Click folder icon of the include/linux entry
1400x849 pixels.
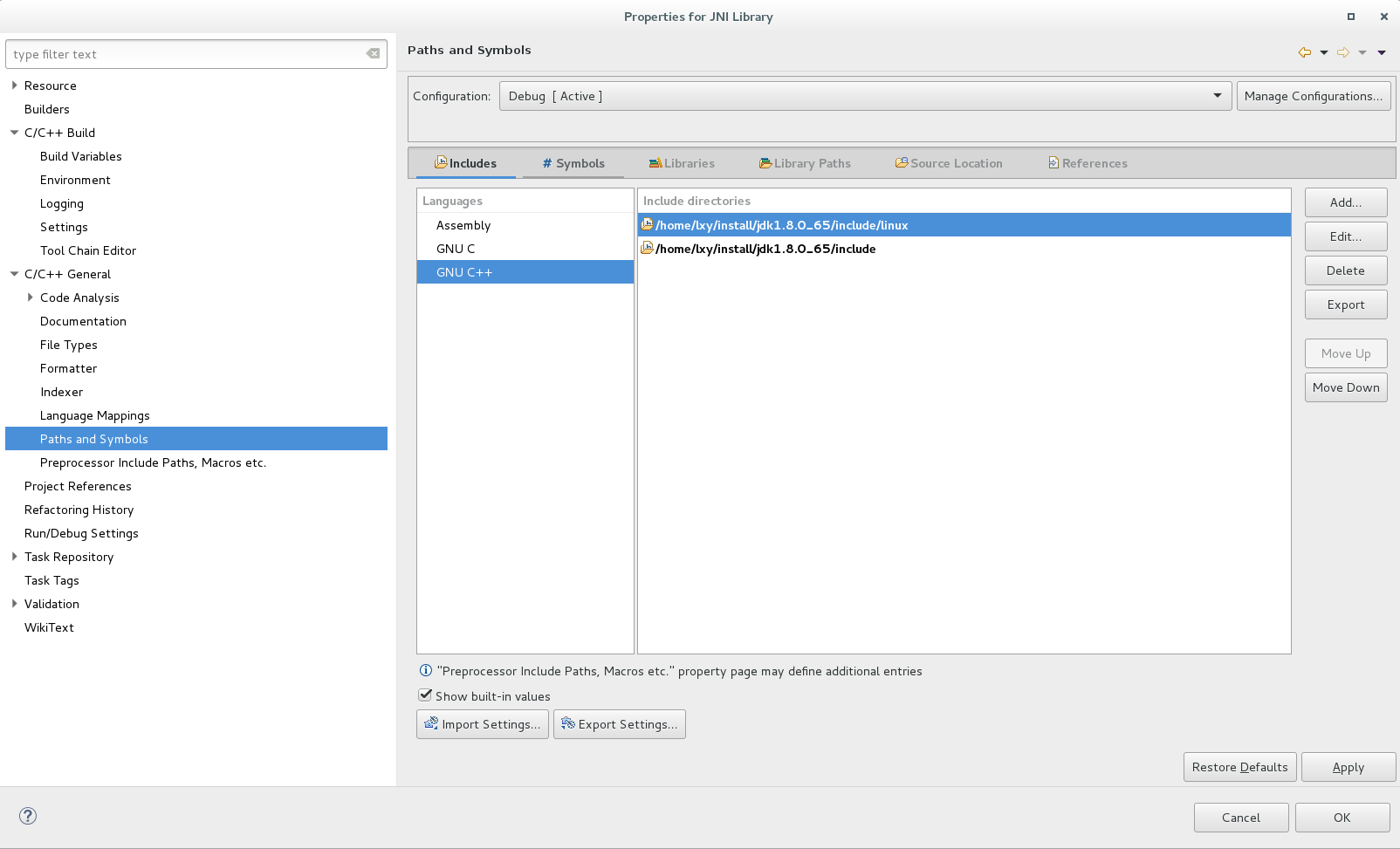(x=647, y=225)
